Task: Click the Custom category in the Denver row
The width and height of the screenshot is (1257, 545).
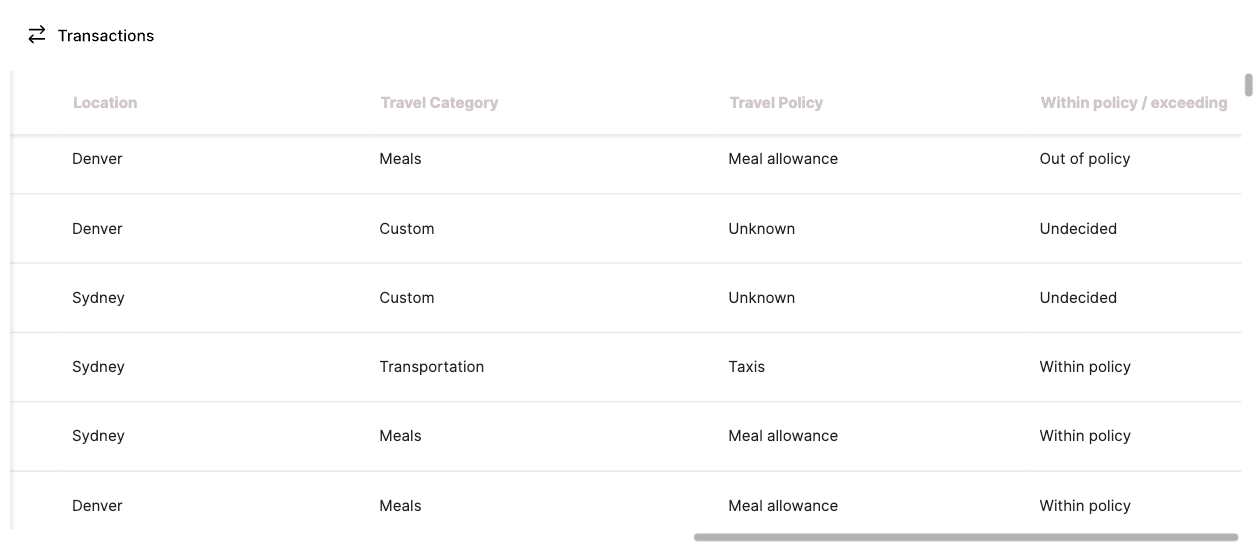Action: point(407,229)
